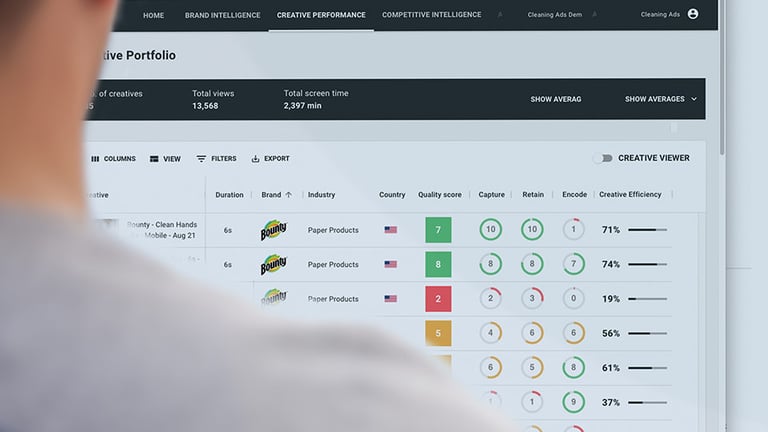Open Bounty - Clean Hands creative

pyautogui.click(x=162, y=230)
